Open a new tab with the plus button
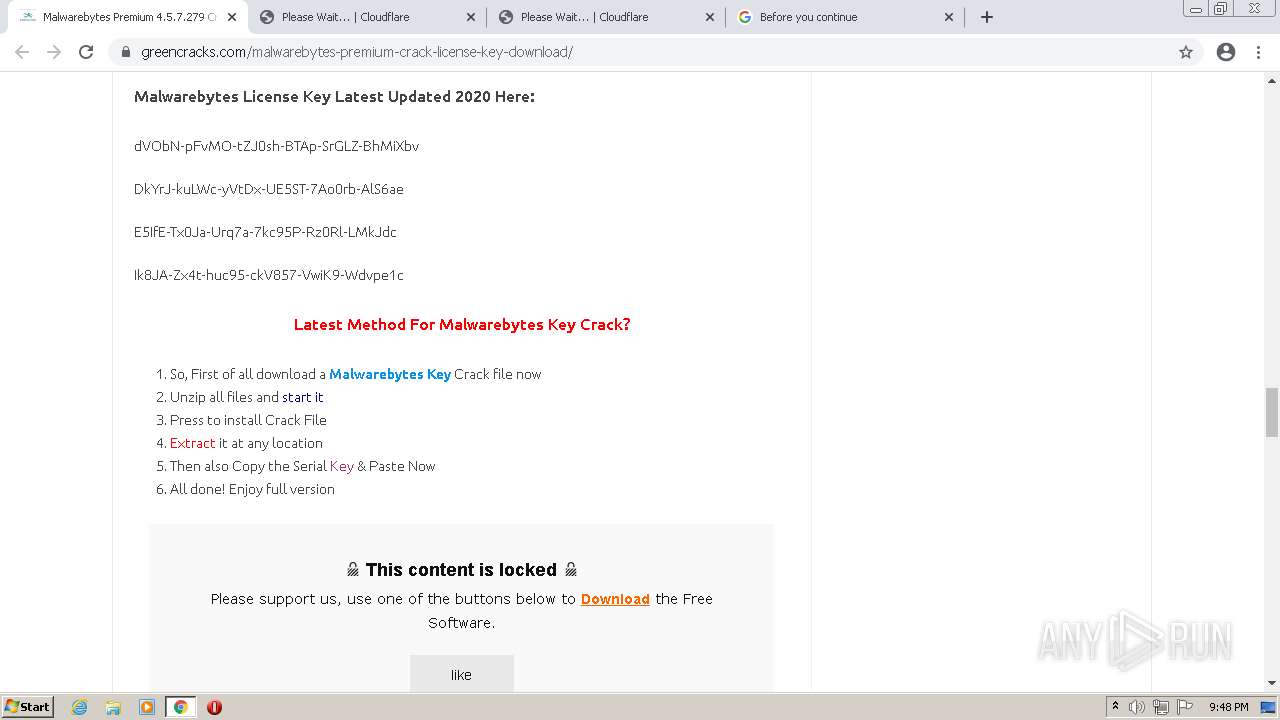This screenshot has height=720, width=1280. (987, 17)
